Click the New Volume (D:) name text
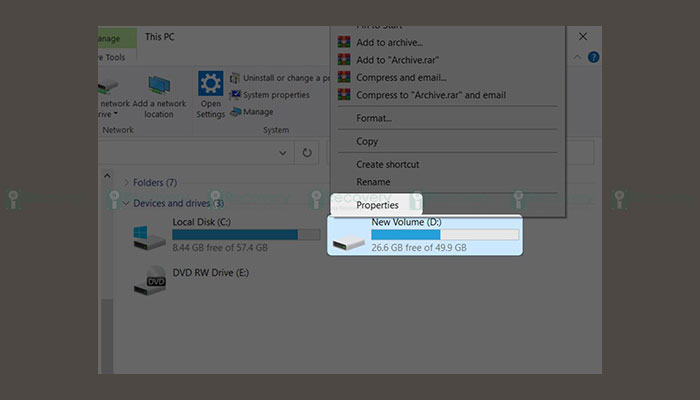Viewport: 700px width, 400px height. click(x=407, y=222)
